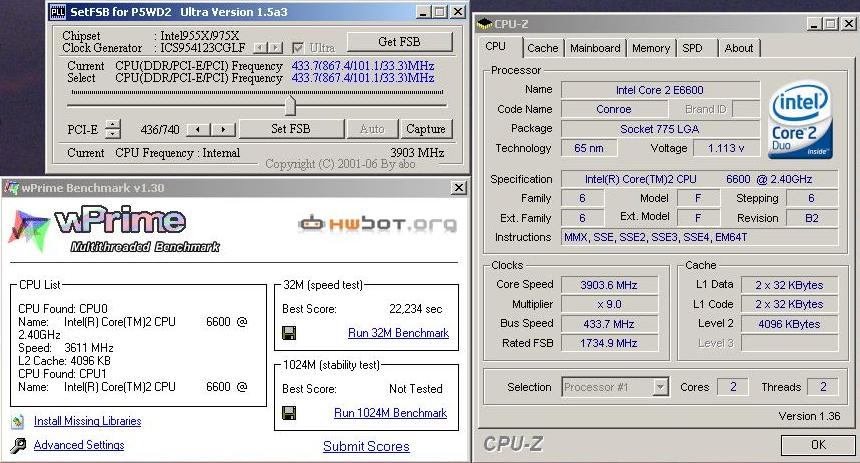Click the Advanced Settings link

(79, 445)
